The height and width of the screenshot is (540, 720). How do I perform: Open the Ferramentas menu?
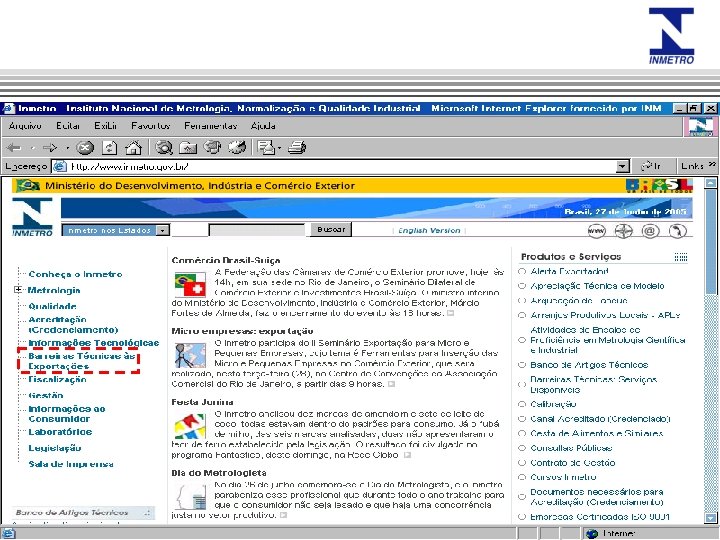pos(211,126)
